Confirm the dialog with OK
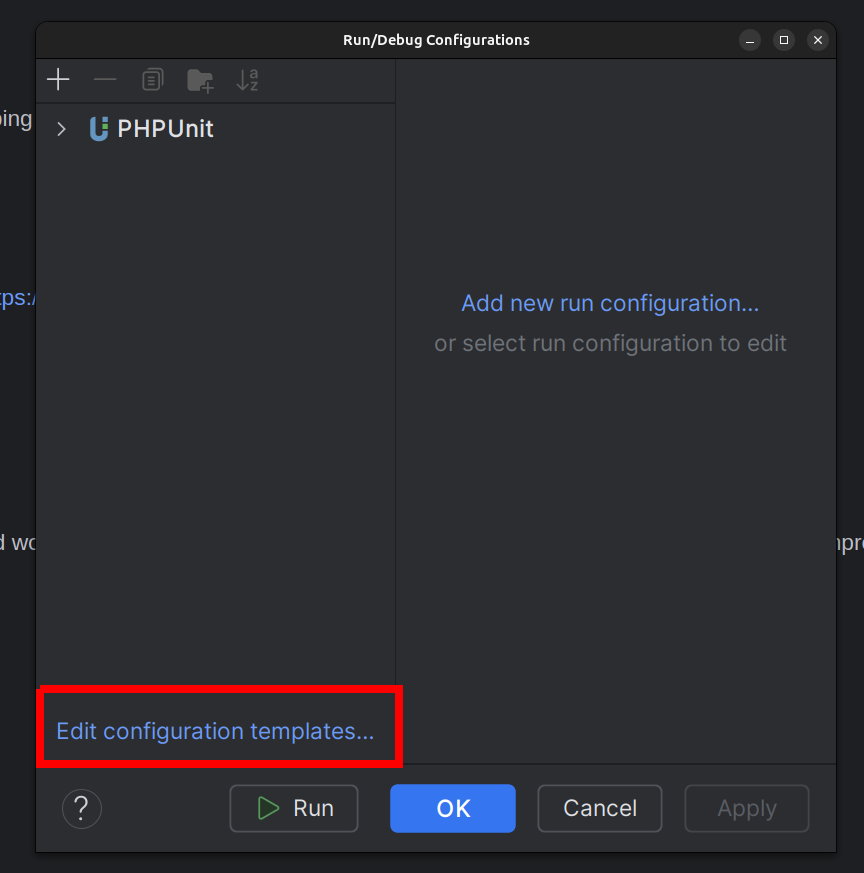 click(x=453, y=808)
